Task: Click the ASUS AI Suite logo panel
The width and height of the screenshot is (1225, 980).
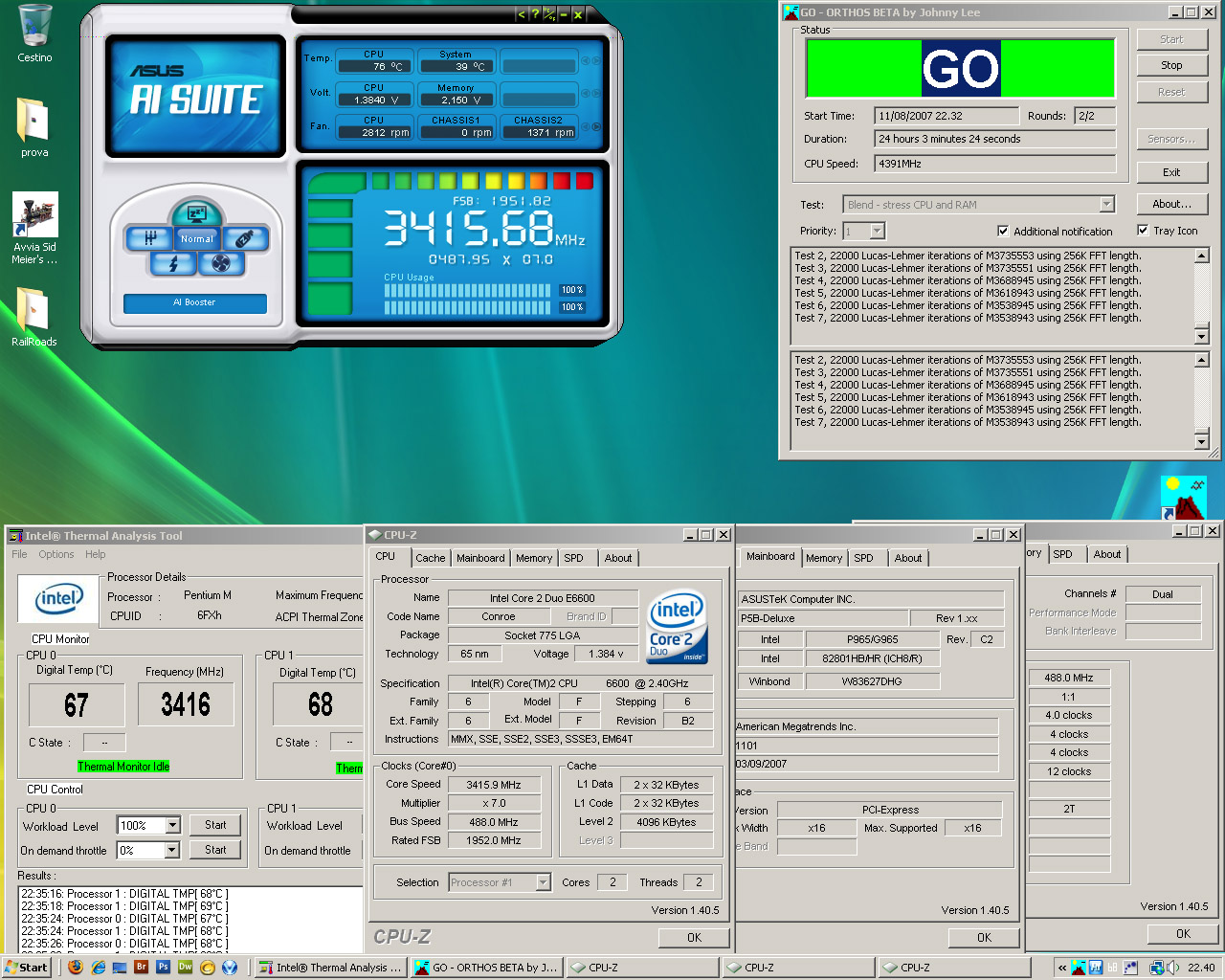Action: click(195, 97)
